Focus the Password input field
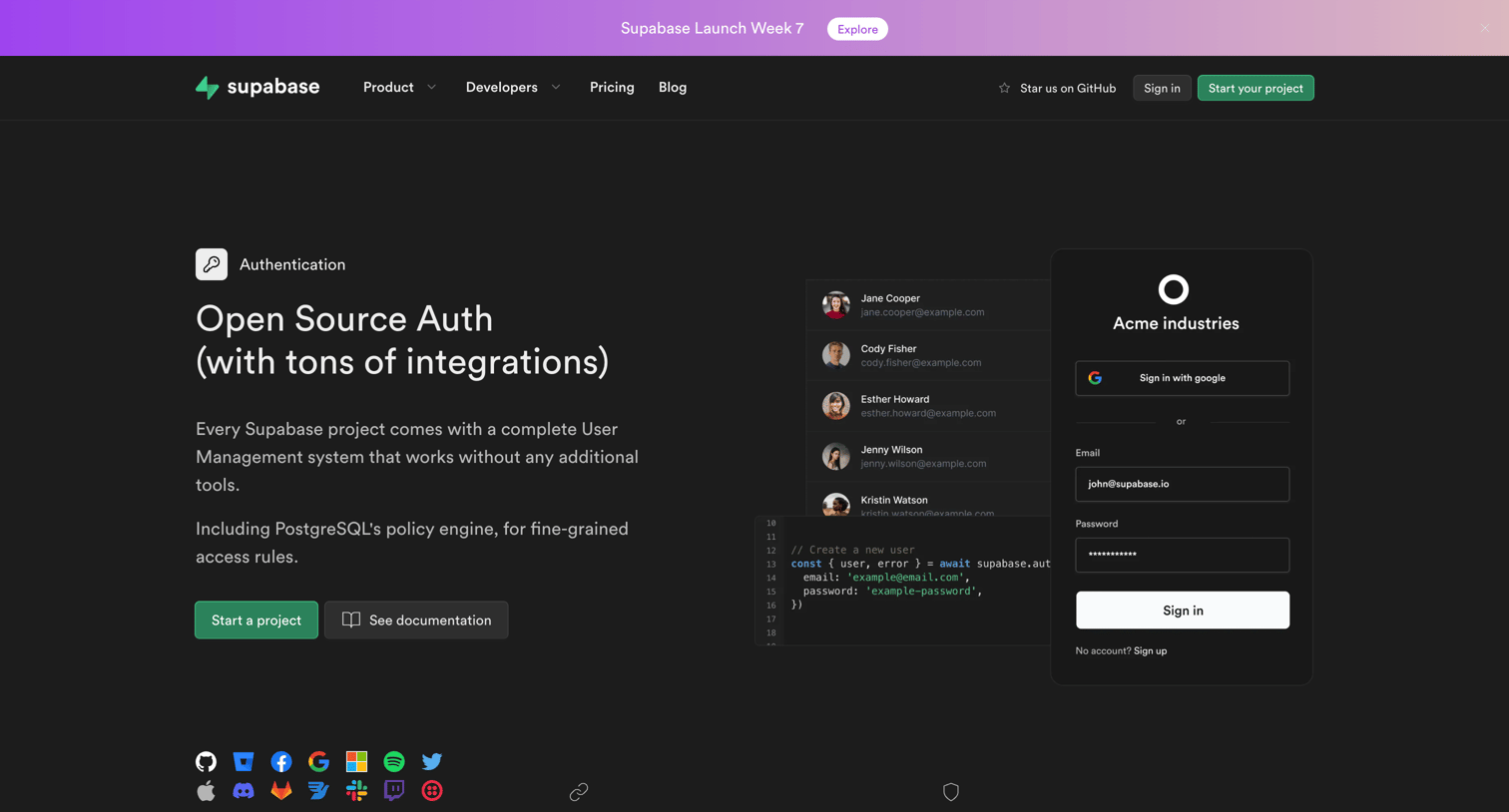The height and width of the screenshot is (812, 1509). coord(1183,555)
